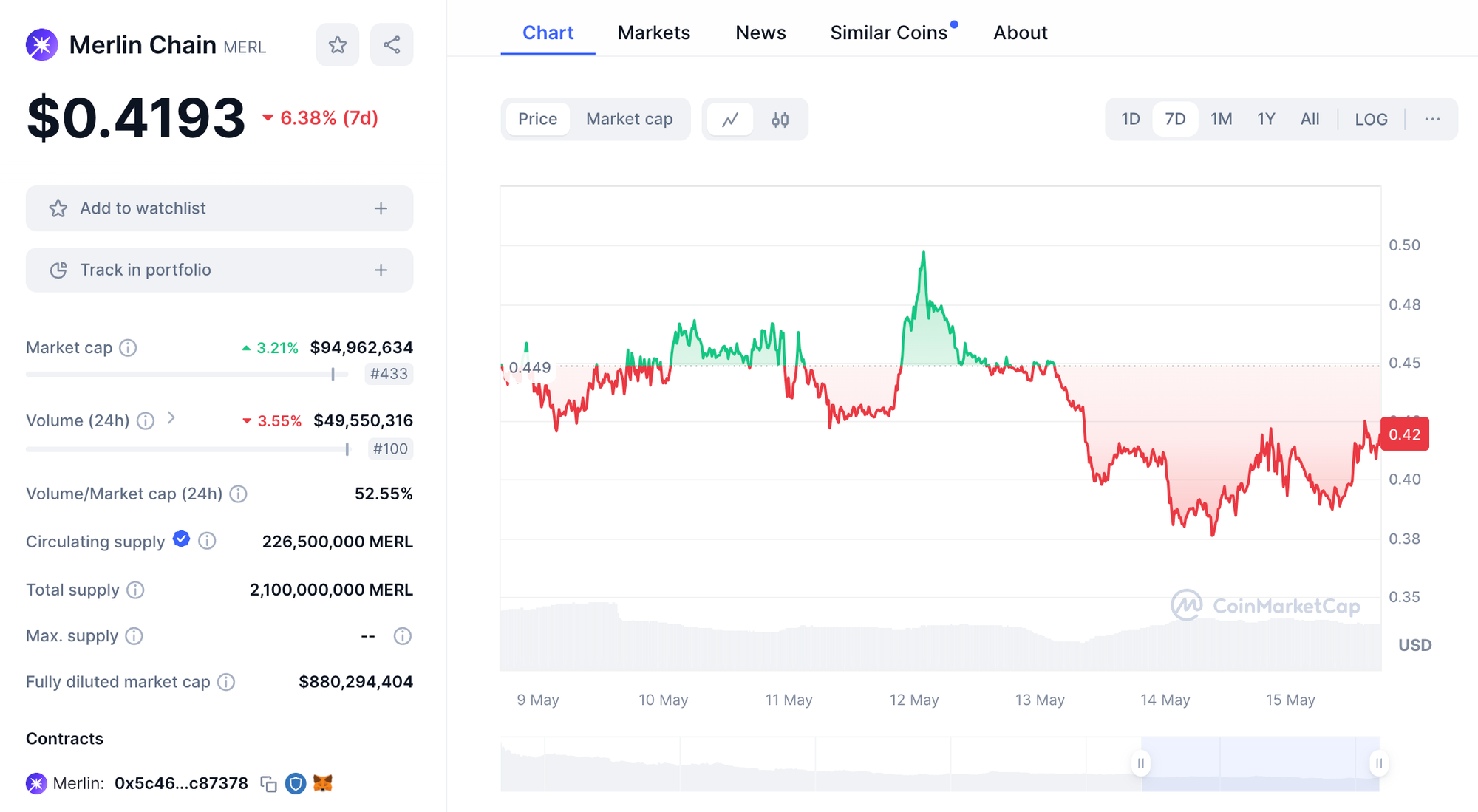Viewport: 1478px width, 812px height.
Task: Expand Volume (24h) chevron arrow
Action: (x=171, y=418)
